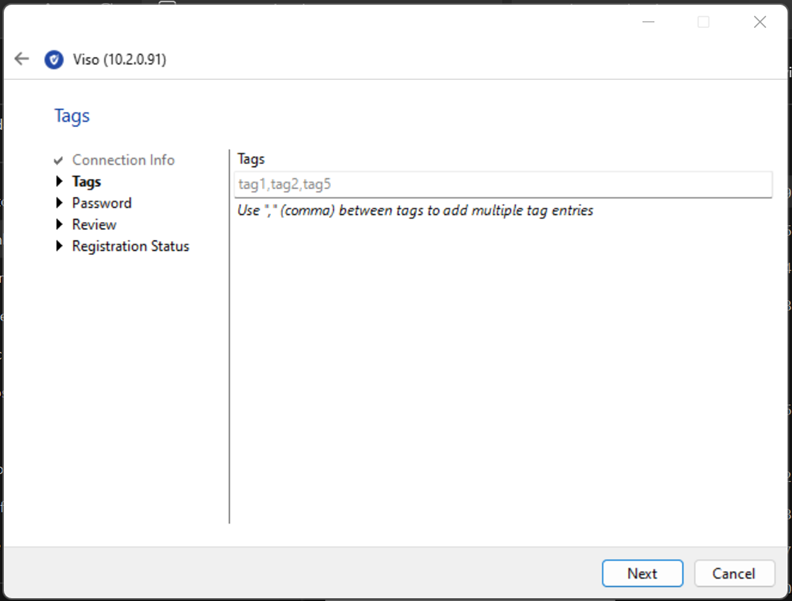Image resolution: width=792 pixels, height=601 pixels.
Task: Open the Password step
Action: [102, 203]
